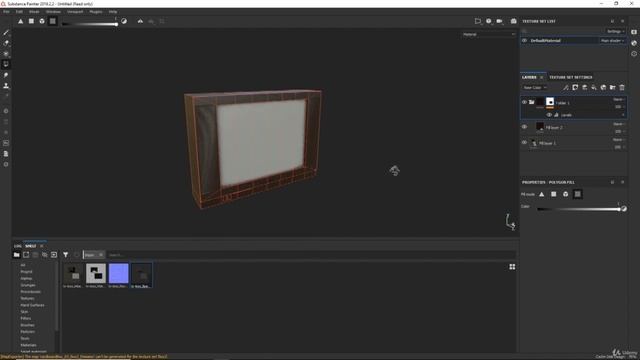Open the camera settings icon in viewport toolbar
Image resolution: width=640 pixels, height=360 pixels.
point(499,21)
